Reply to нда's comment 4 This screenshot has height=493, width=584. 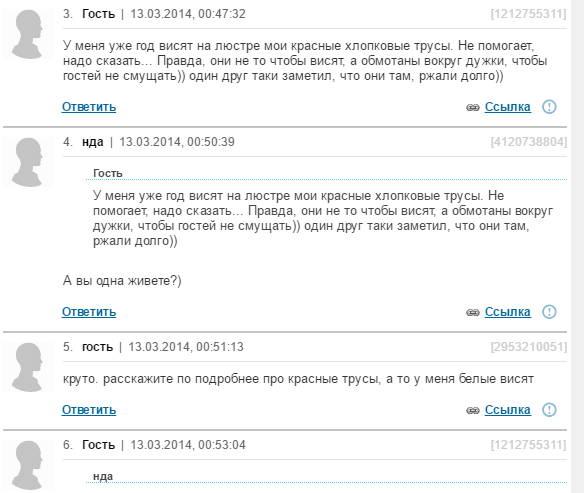(89, 312)
